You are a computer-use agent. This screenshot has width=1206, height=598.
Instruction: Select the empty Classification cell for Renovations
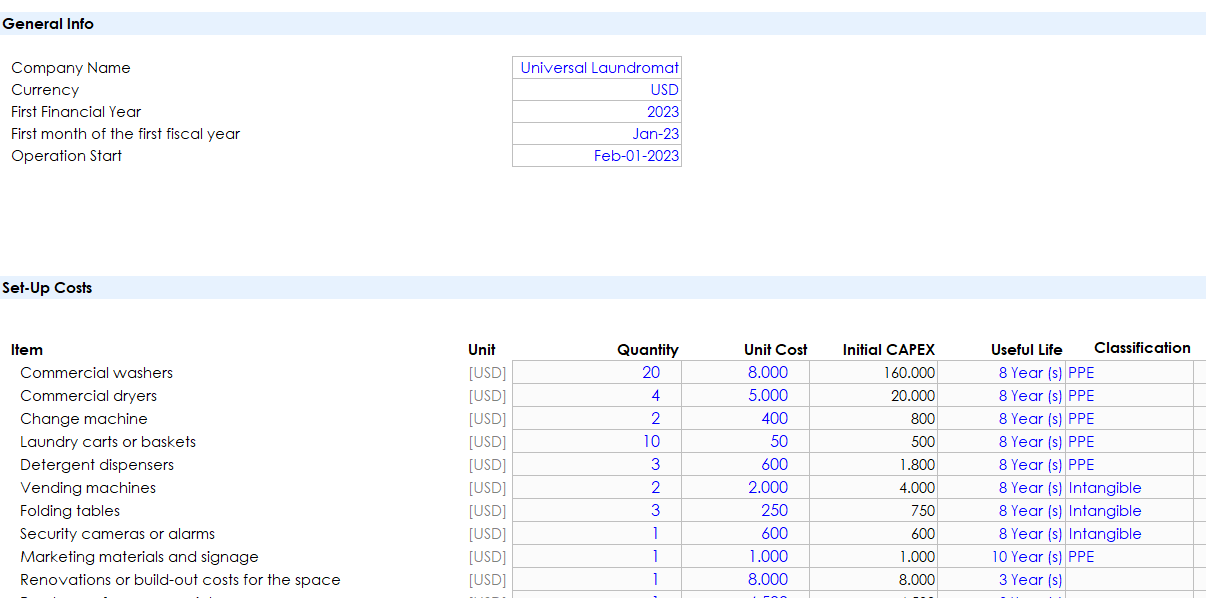tap(1128, 580)
